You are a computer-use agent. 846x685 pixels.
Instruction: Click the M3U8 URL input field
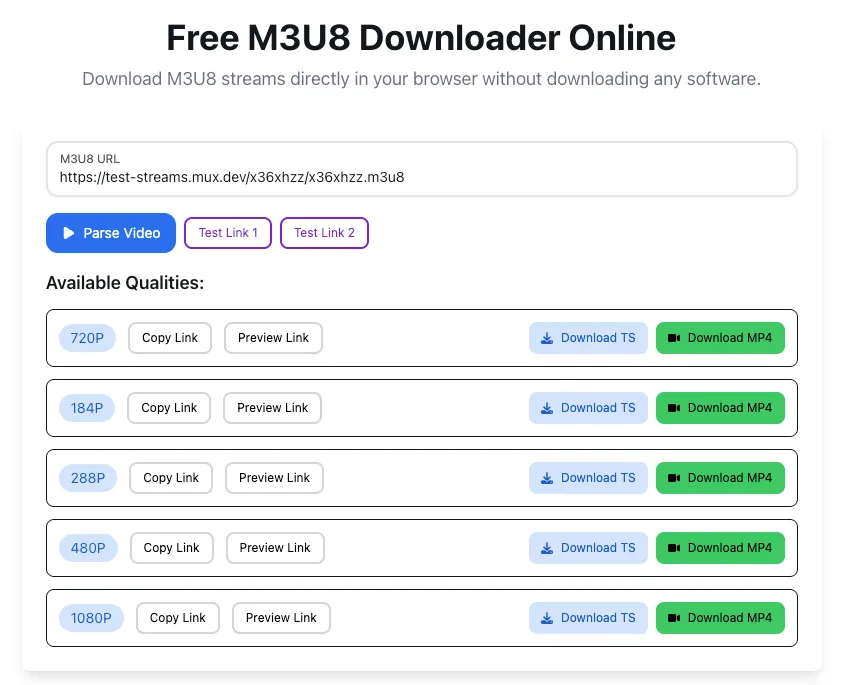click(x=421, y=177)
